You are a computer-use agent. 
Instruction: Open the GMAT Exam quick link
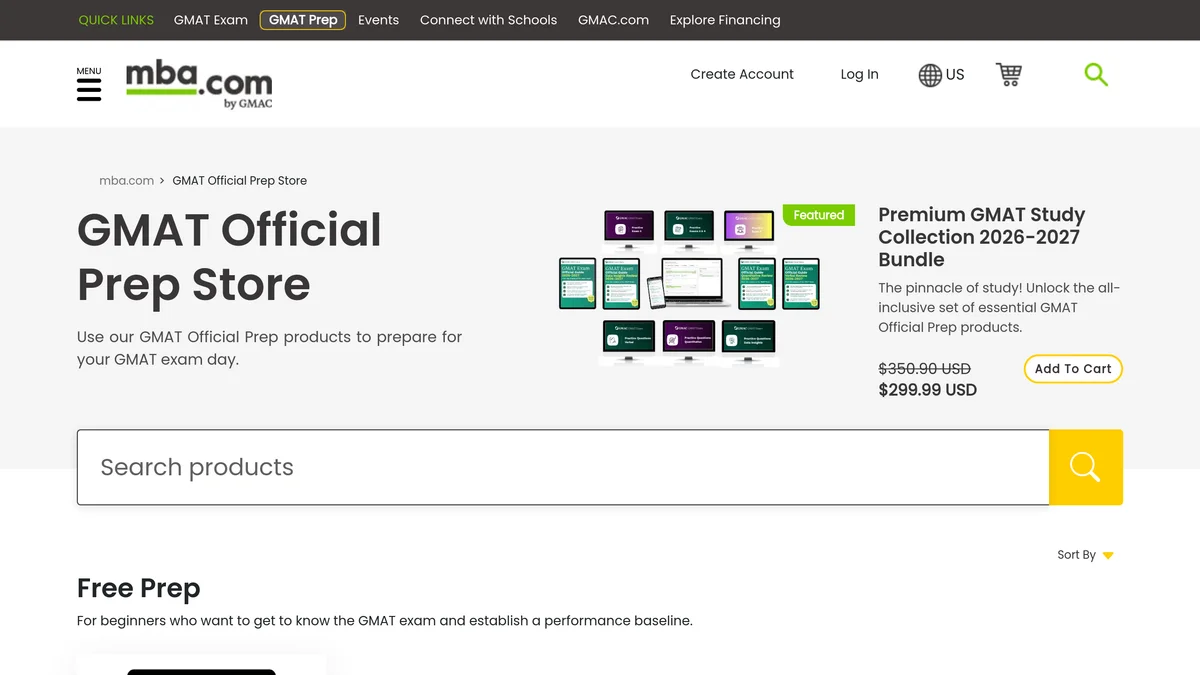[x=211, y=20]
